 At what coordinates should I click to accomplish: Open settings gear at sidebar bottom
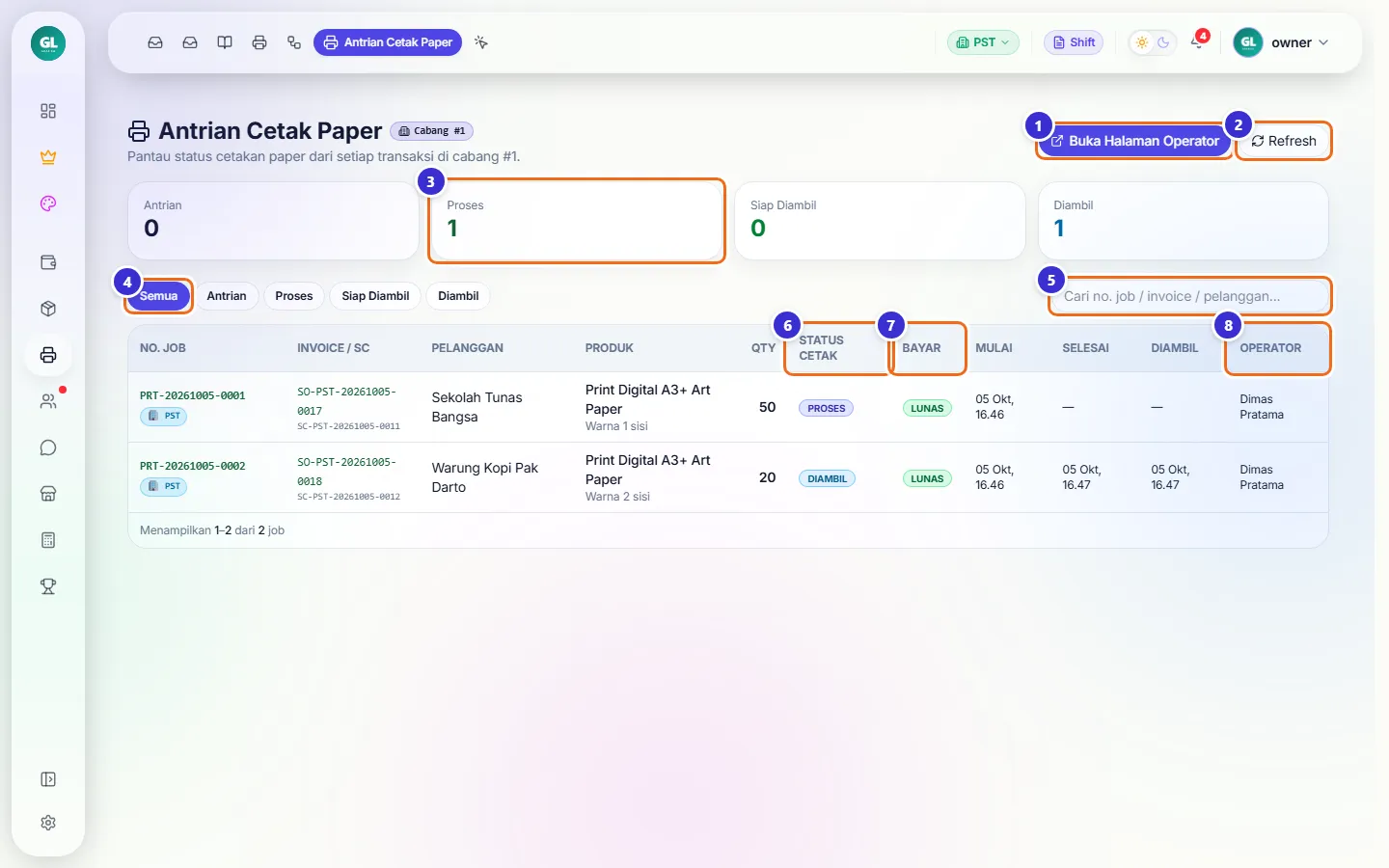(48, 823)
